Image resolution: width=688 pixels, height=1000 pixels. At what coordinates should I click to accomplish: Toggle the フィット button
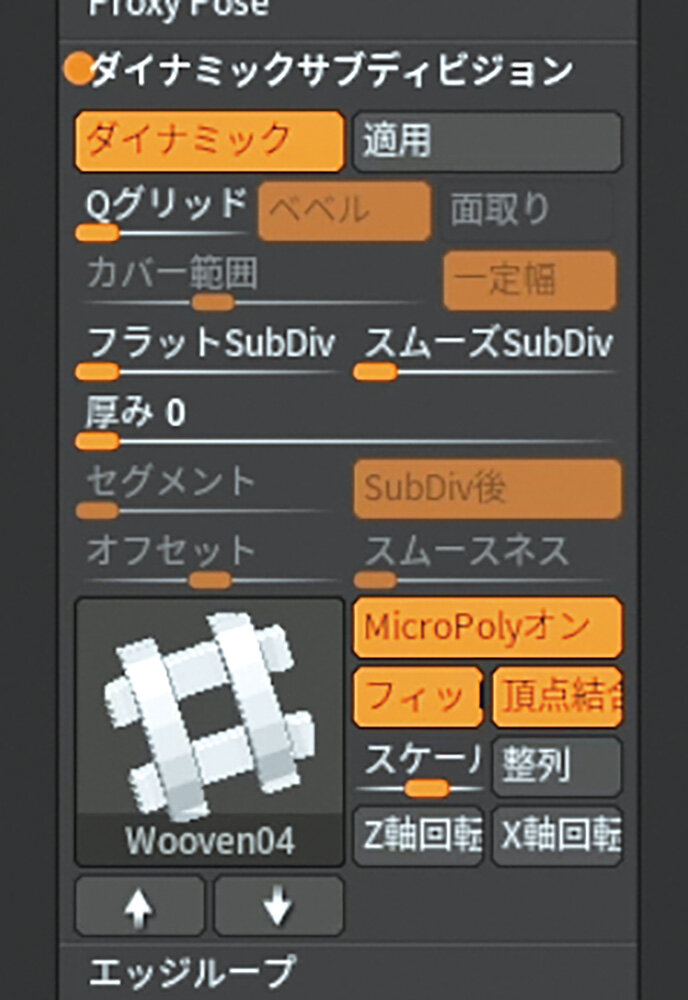click(x=418, y=697)
